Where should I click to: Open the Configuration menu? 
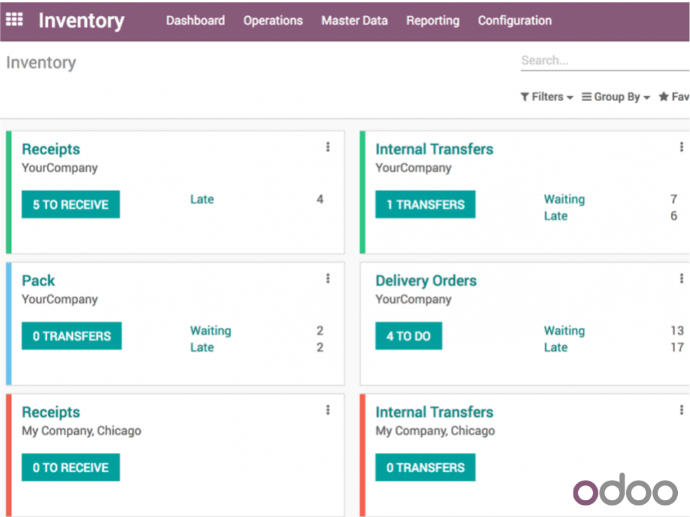(x=514, y=21)
